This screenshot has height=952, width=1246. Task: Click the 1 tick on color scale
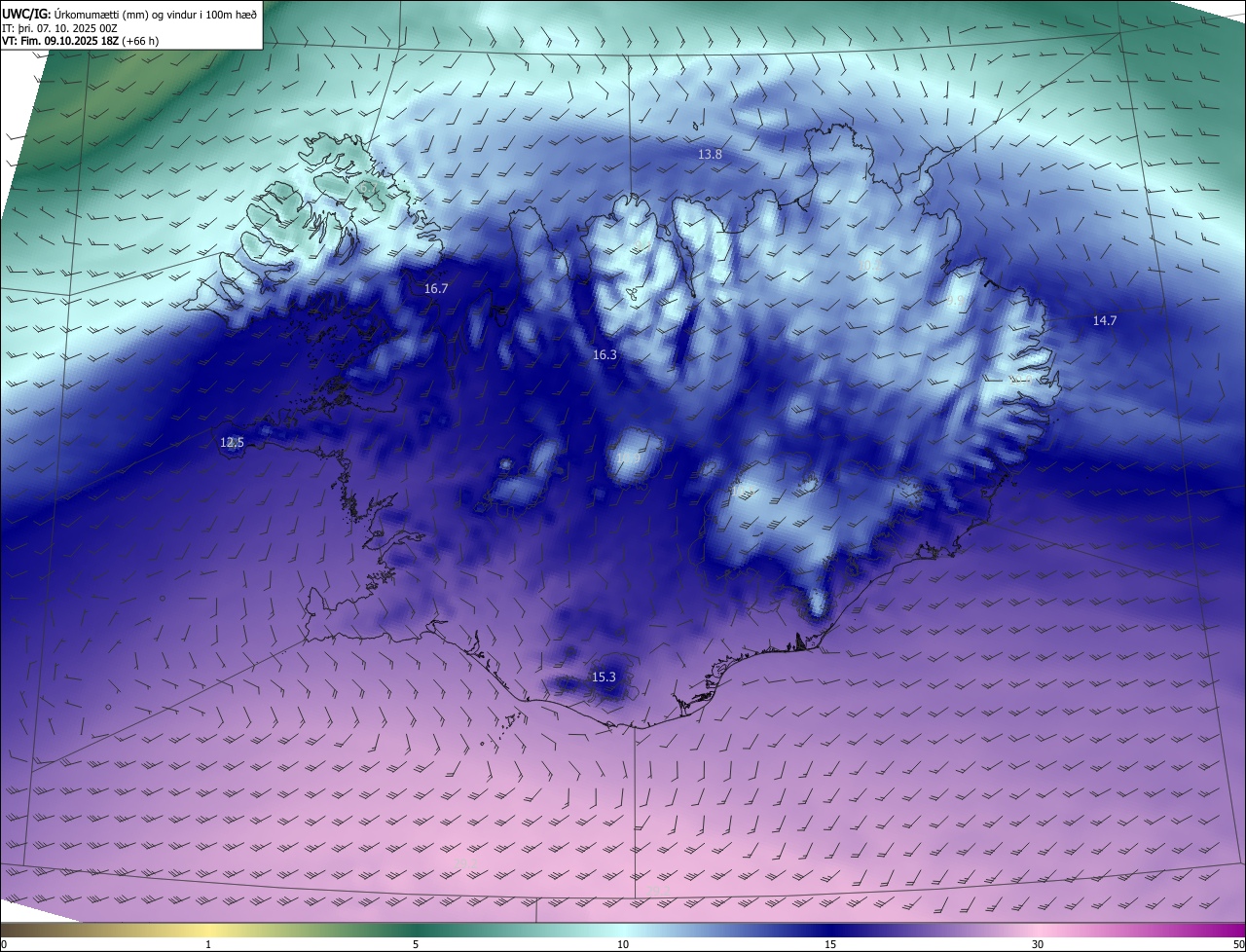[208, 944]
